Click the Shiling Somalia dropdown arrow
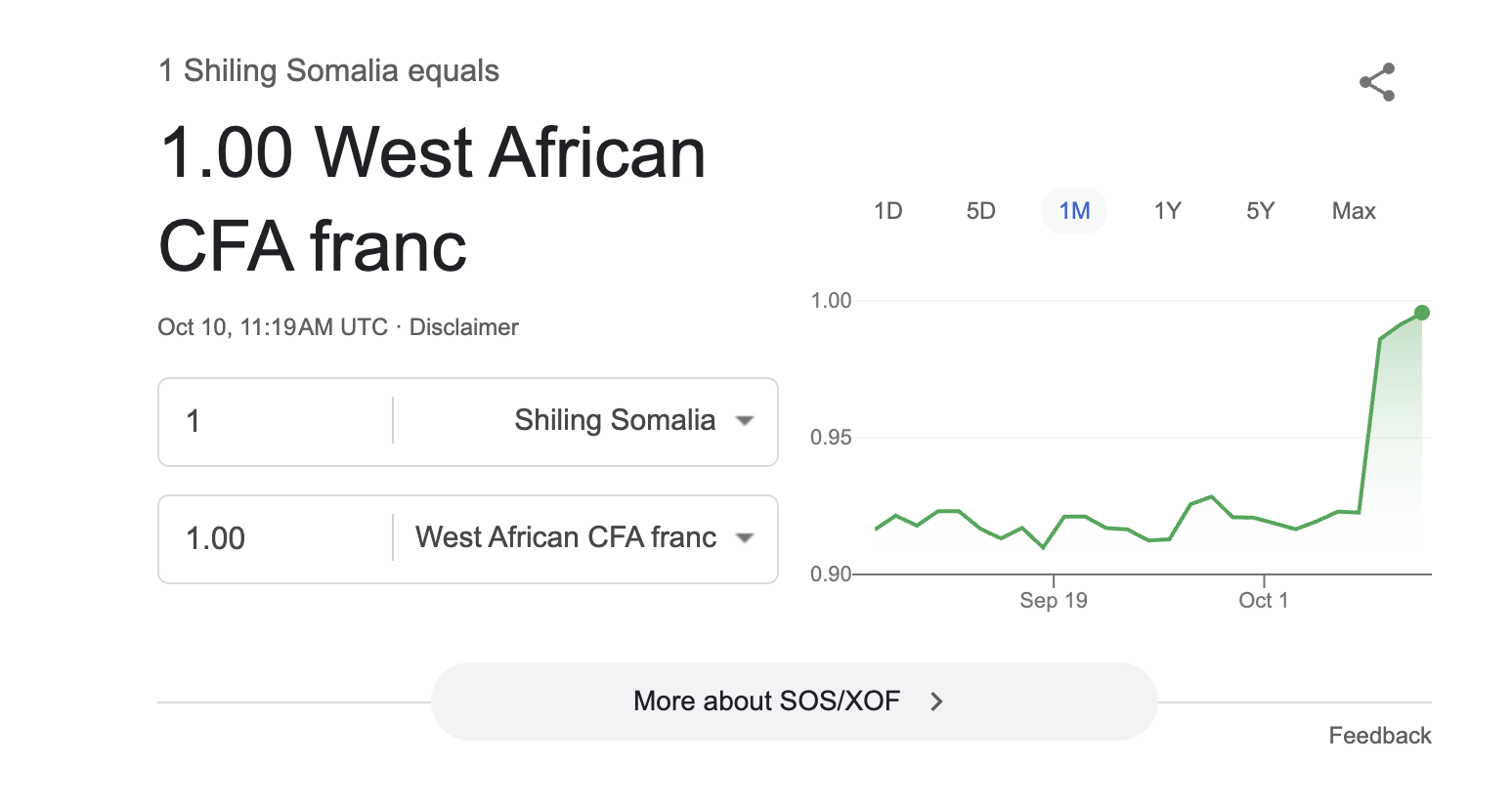Screen dimensions: 1512x807 coord(745,421)
